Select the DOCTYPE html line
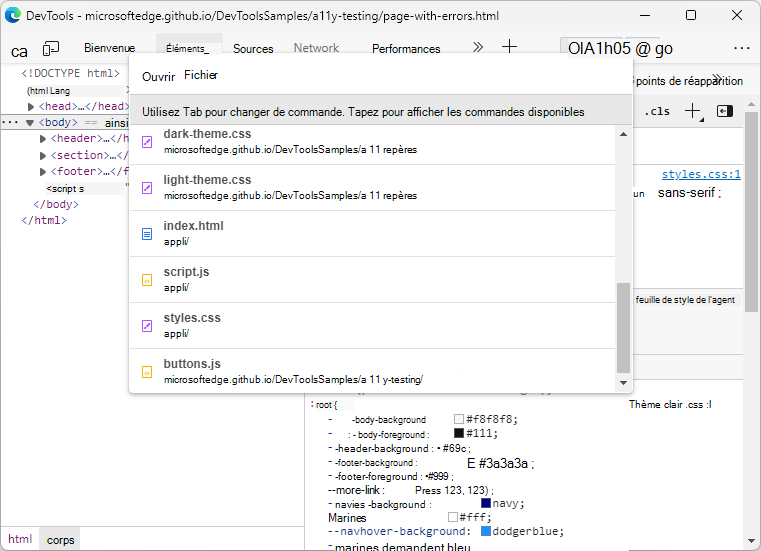Screen dimensions: 761x551 70,73
